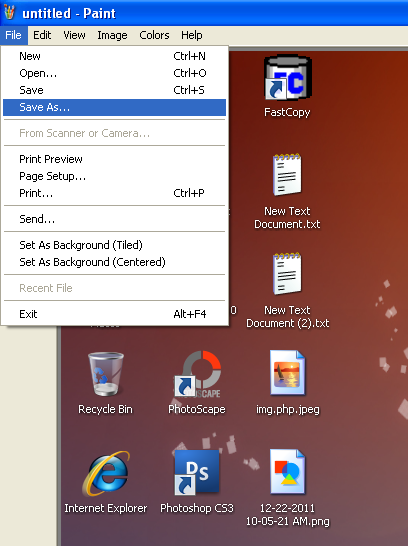Choose Print... in File menu
Image resolution: width=408 pixels, height=546 pixels.
115,193
